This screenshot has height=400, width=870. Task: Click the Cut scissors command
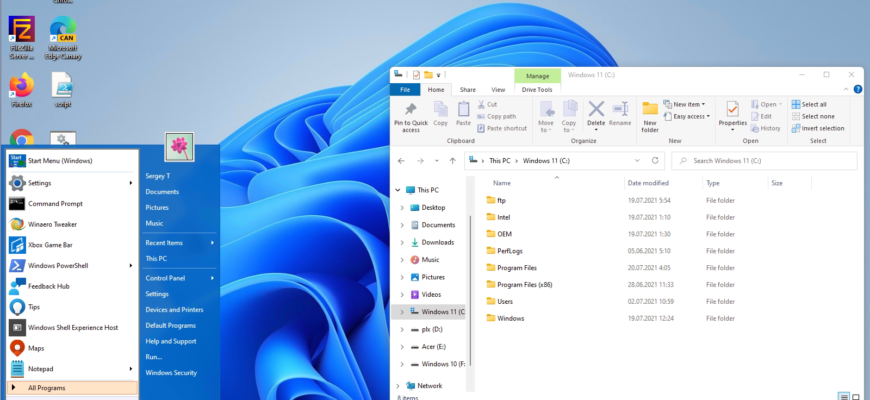(x=487, y=104)
